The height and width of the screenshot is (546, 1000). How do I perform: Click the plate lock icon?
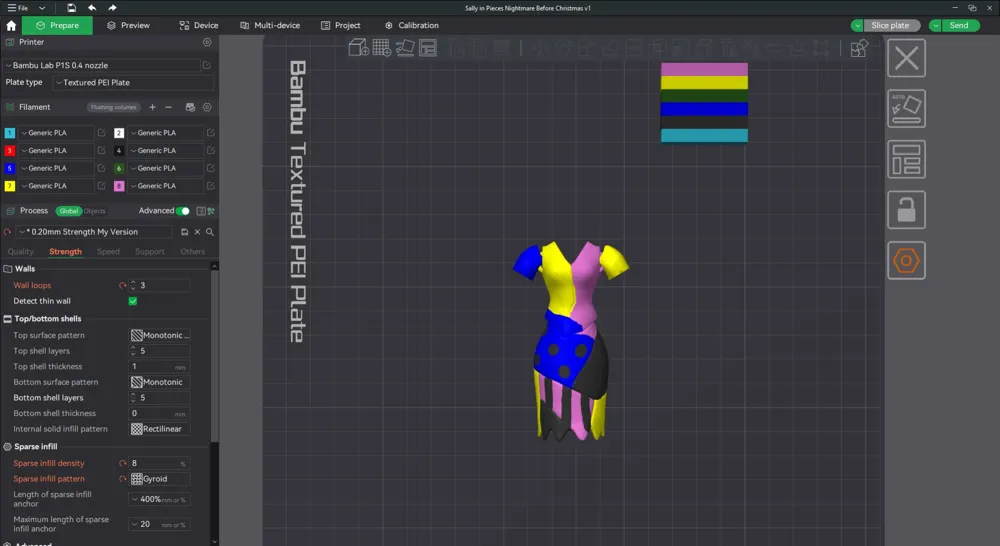click(906, 210)
